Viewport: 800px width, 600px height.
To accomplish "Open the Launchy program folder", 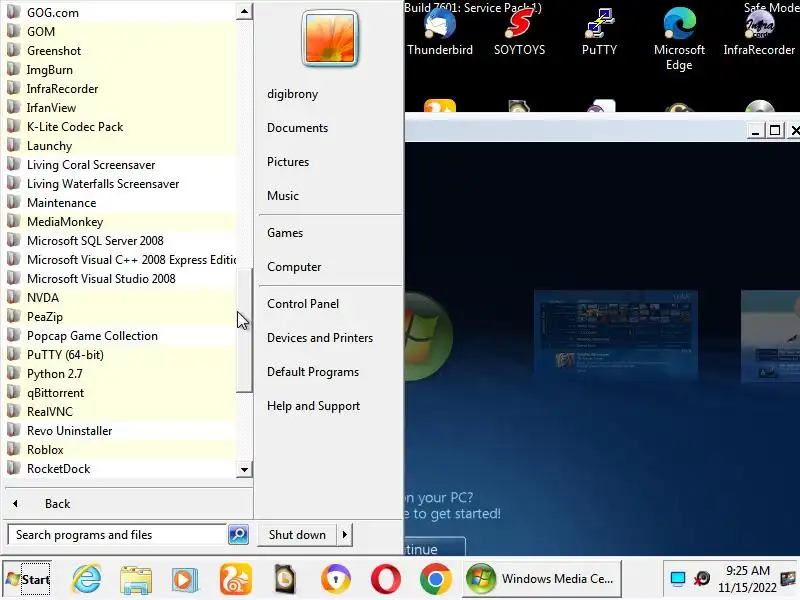I will [120, 145].
